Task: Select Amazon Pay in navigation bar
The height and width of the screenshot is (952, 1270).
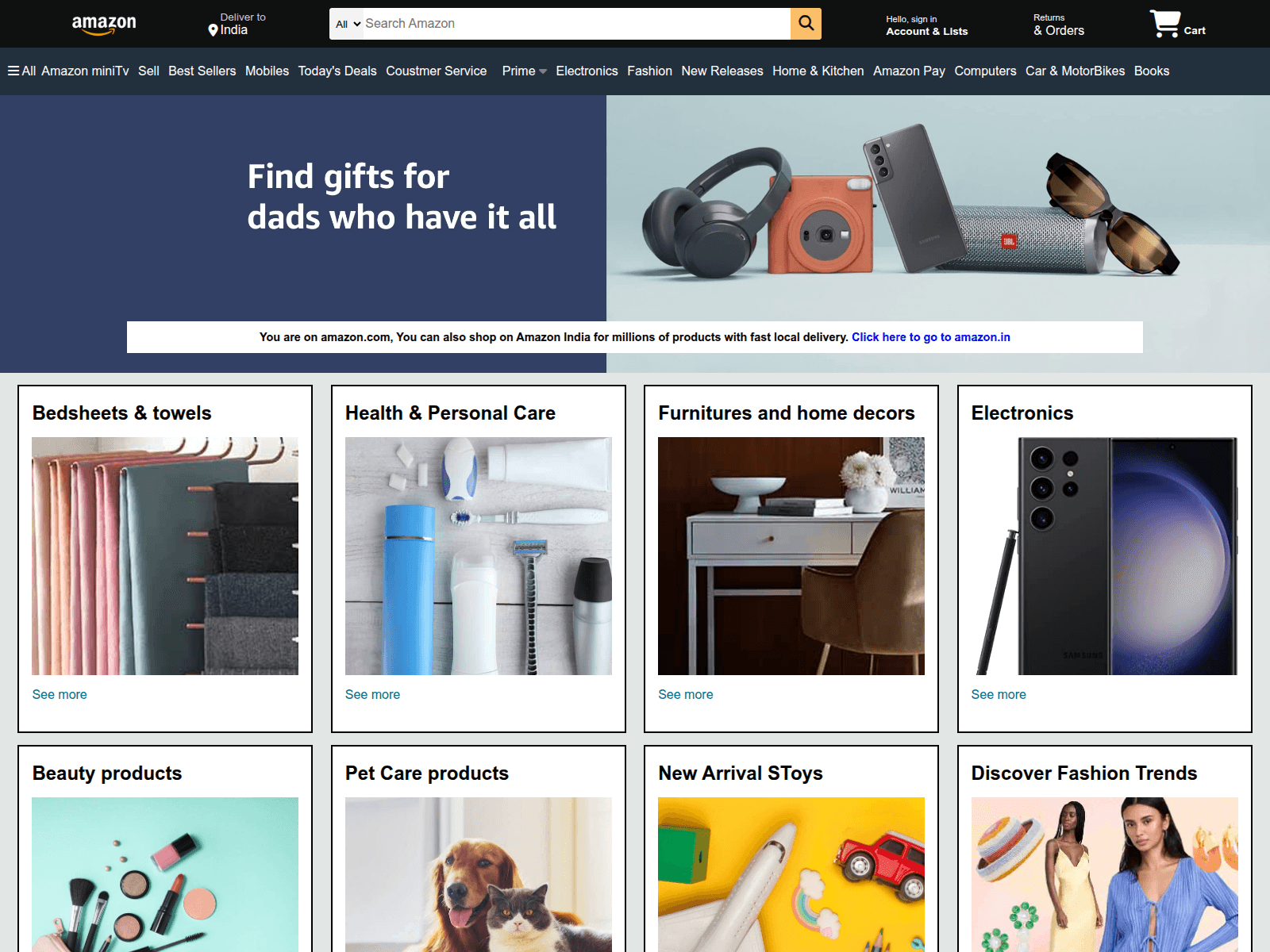Action: point(909,71)
